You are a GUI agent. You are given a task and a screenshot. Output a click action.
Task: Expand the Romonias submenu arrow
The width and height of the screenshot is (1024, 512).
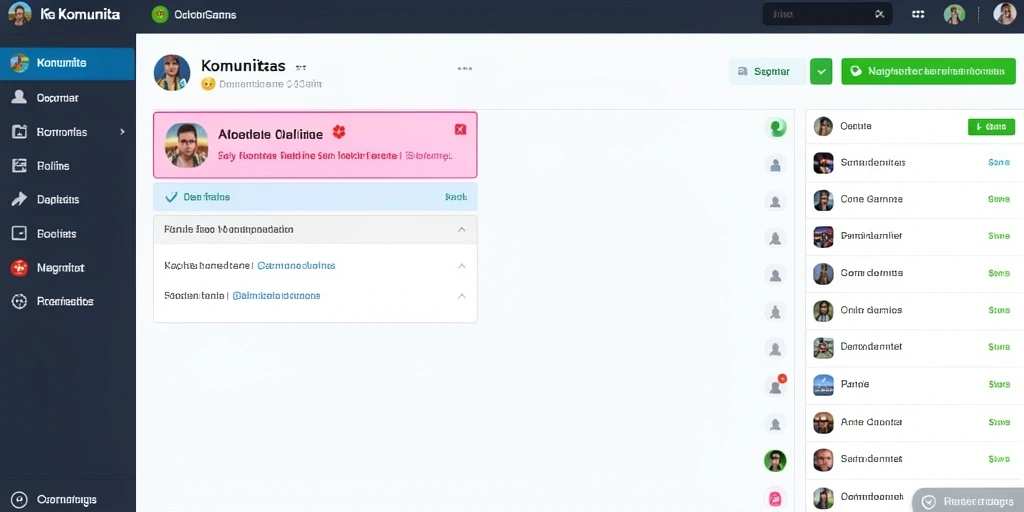click(122, 132)
